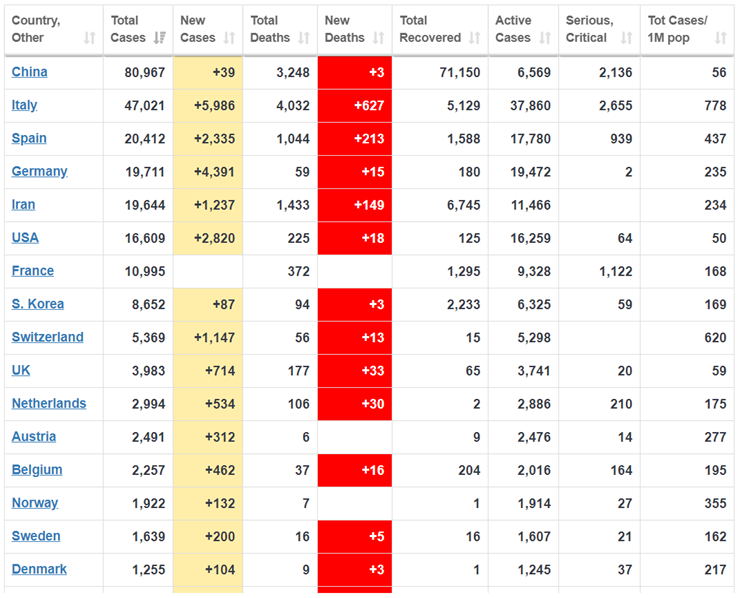Open the Denmark country link
The height and width of the screenshot is (598, 756).
39,569
